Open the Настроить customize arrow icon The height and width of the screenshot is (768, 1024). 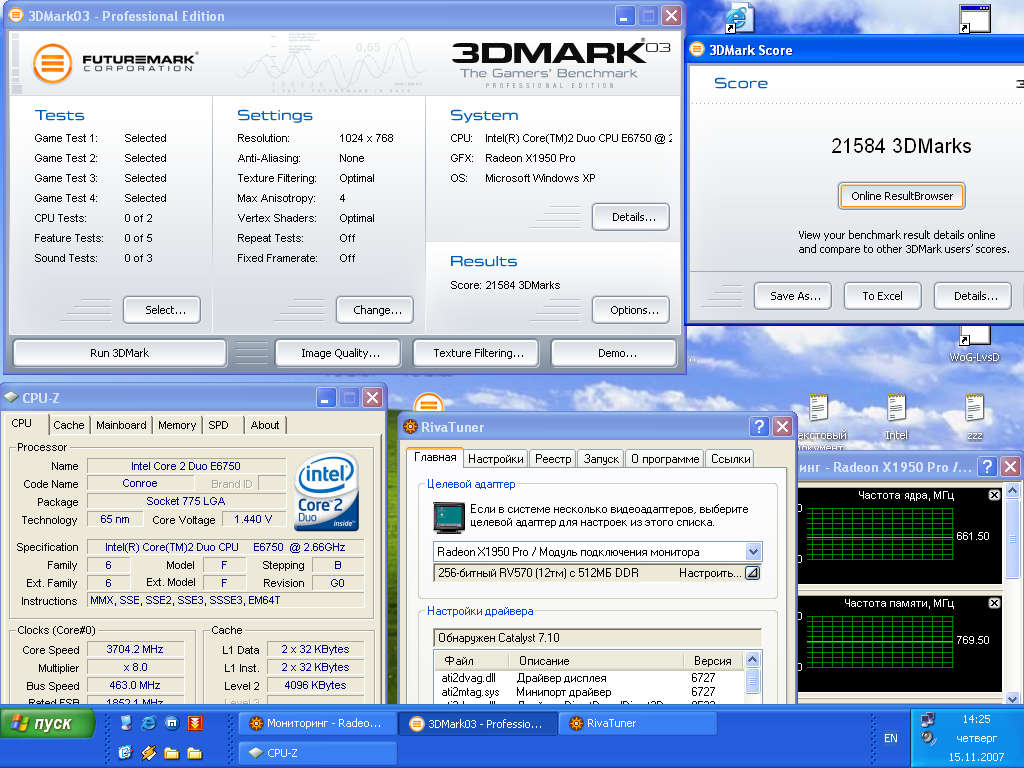point(752,573)
